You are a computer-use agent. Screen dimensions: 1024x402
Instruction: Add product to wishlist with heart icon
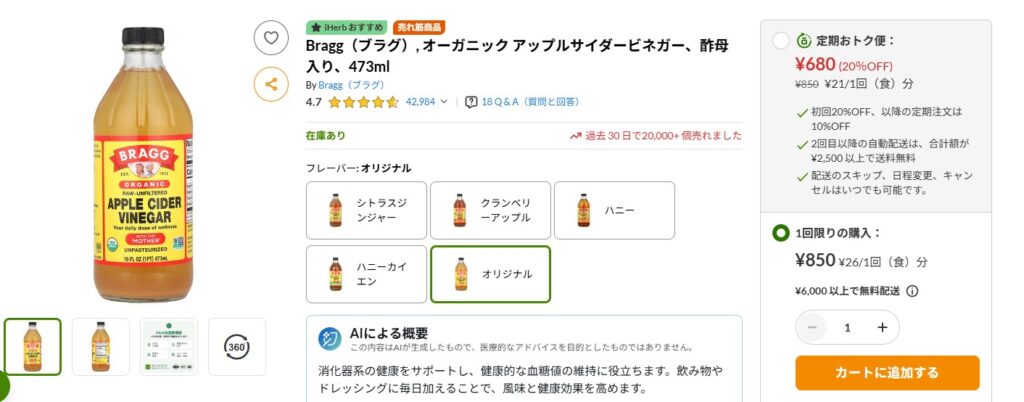[271, 38]
